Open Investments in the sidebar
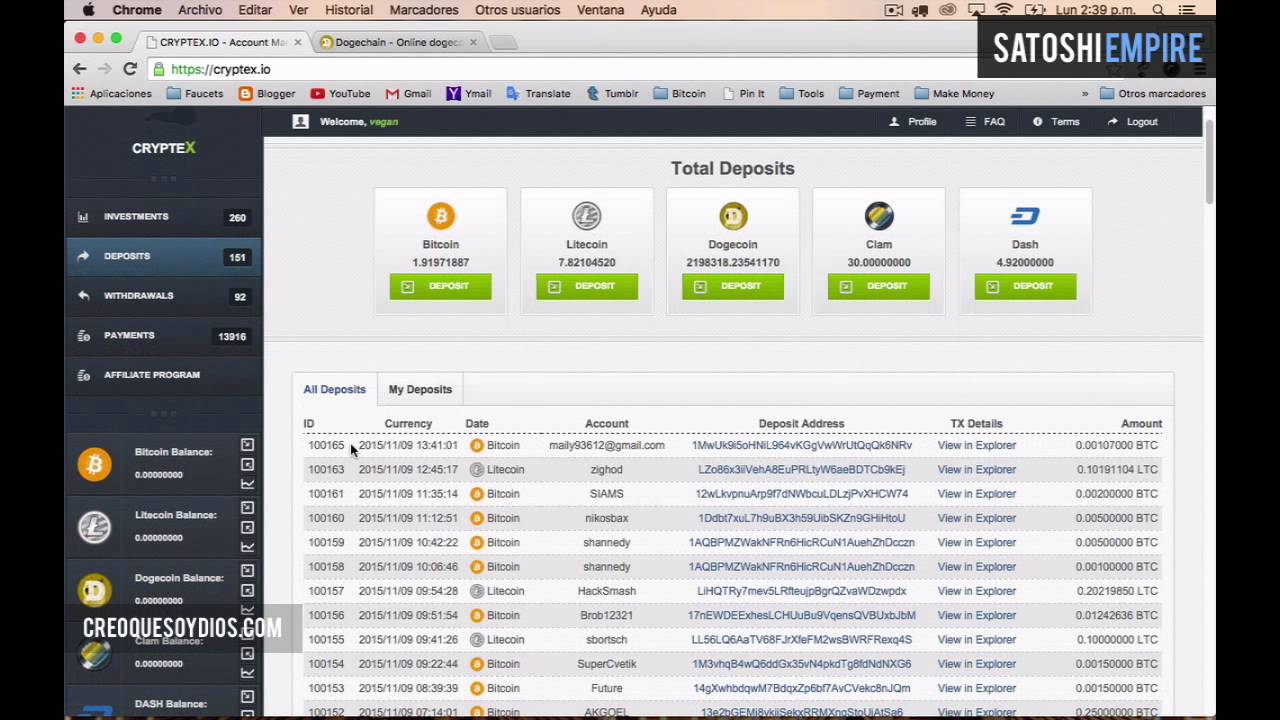The height and width of the screenshot is (720, 1280). tap(164, 217)
